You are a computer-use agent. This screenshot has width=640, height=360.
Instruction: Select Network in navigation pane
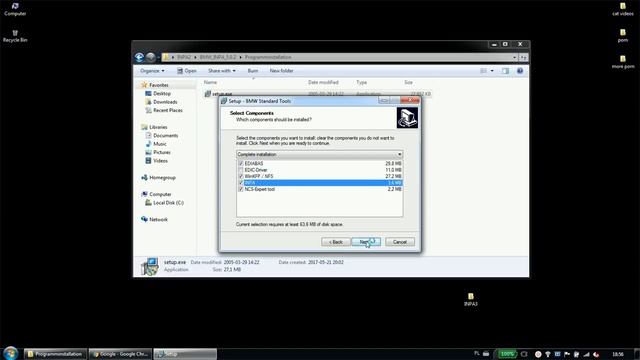158,220
